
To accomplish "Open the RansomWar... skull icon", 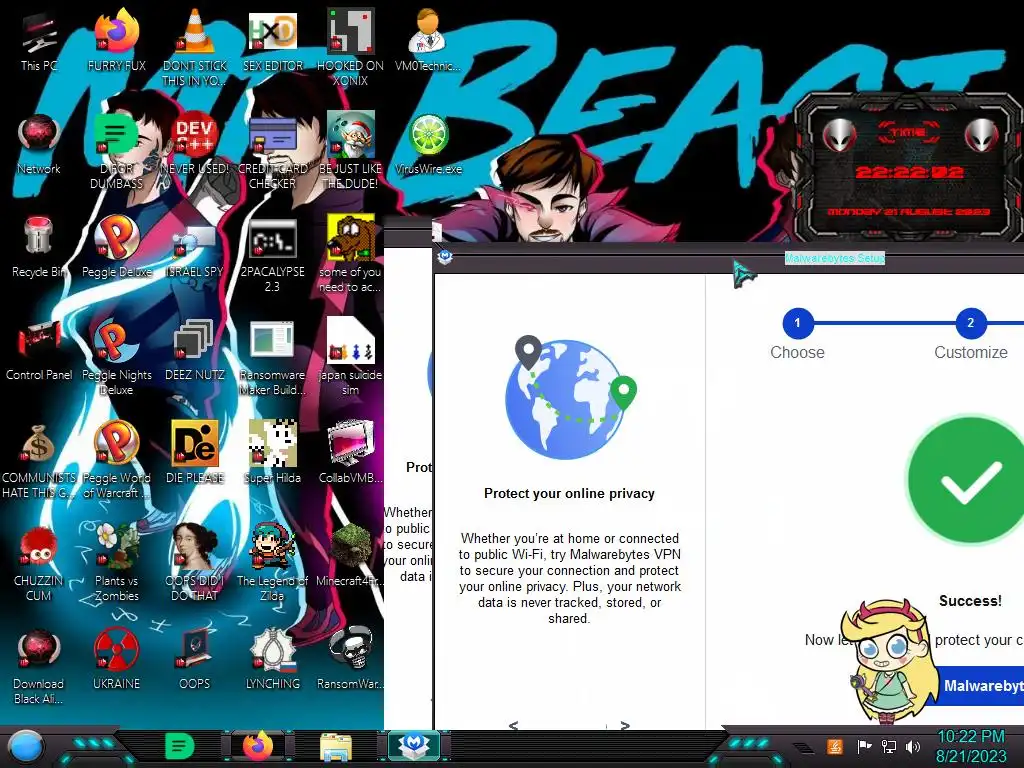I will (350, 660).
